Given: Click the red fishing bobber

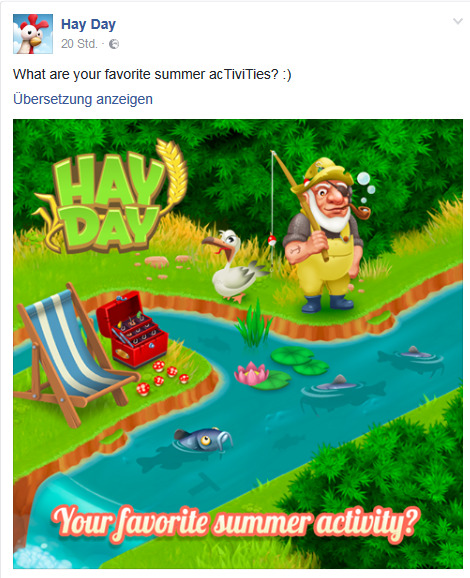Looking at the screenshot, I should pyautogui.click(x=272, y=241).
